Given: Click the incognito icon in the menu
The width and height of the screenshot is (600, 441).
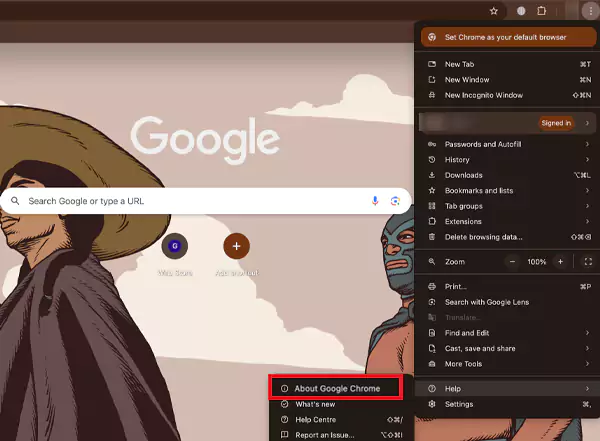Looking at the screenshot, I should pos(432,95).
